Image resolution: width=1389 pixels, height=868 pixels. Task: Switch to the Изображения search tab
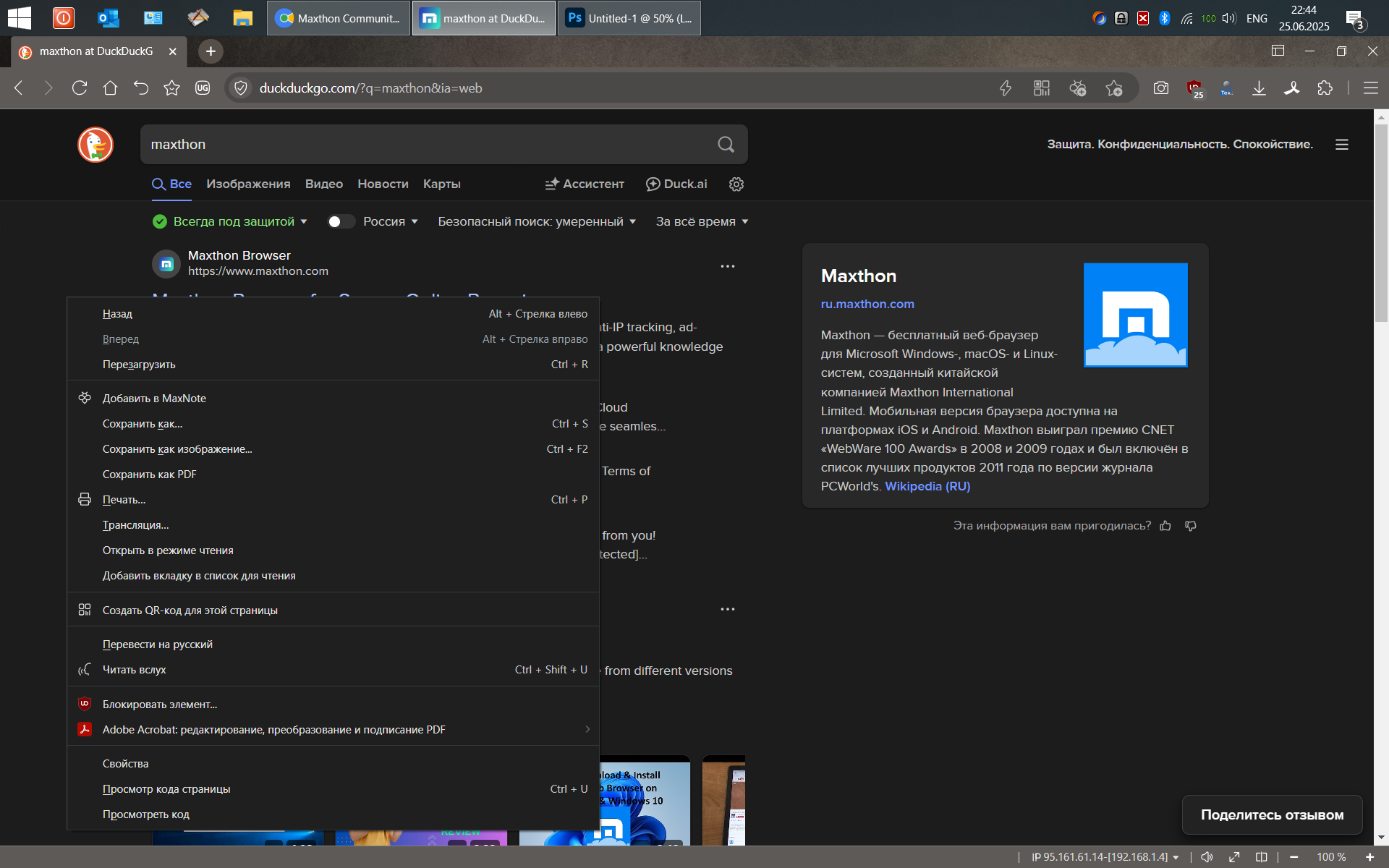click(248, 184)
